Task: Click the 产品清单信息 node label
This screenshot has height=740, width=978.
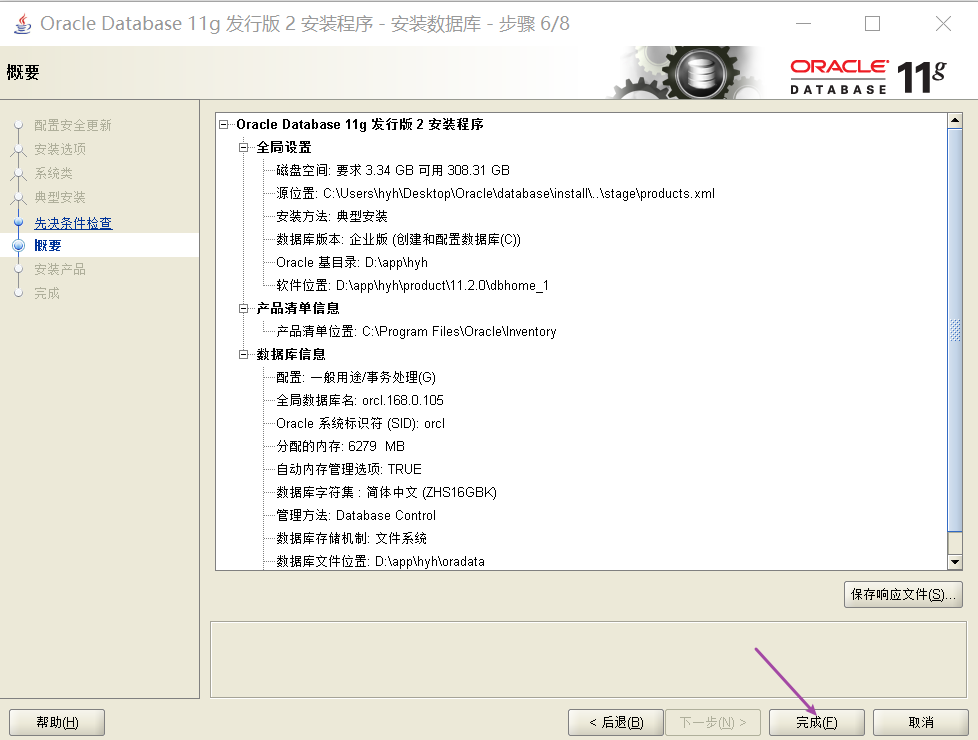Action: click(x=298, y=308)
